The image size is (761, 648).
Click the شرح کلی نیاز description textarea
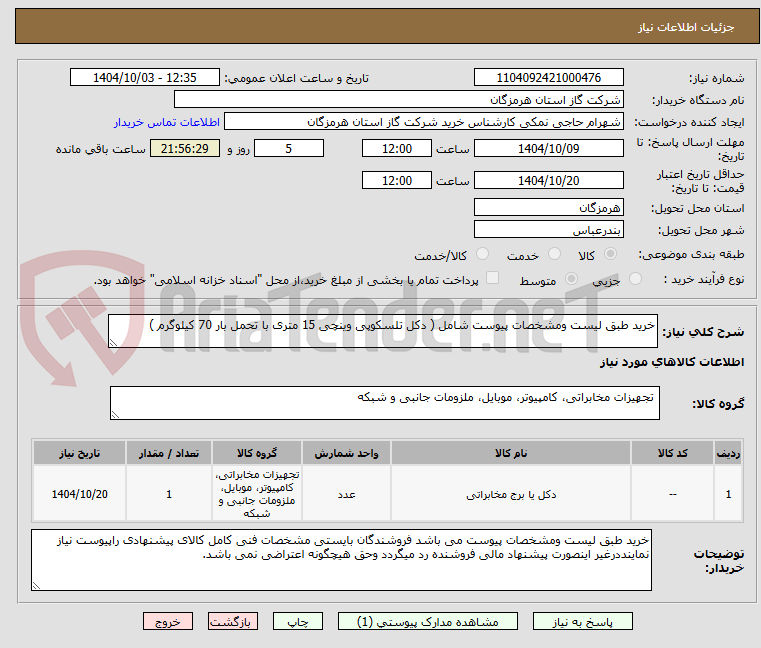point(382,331)
